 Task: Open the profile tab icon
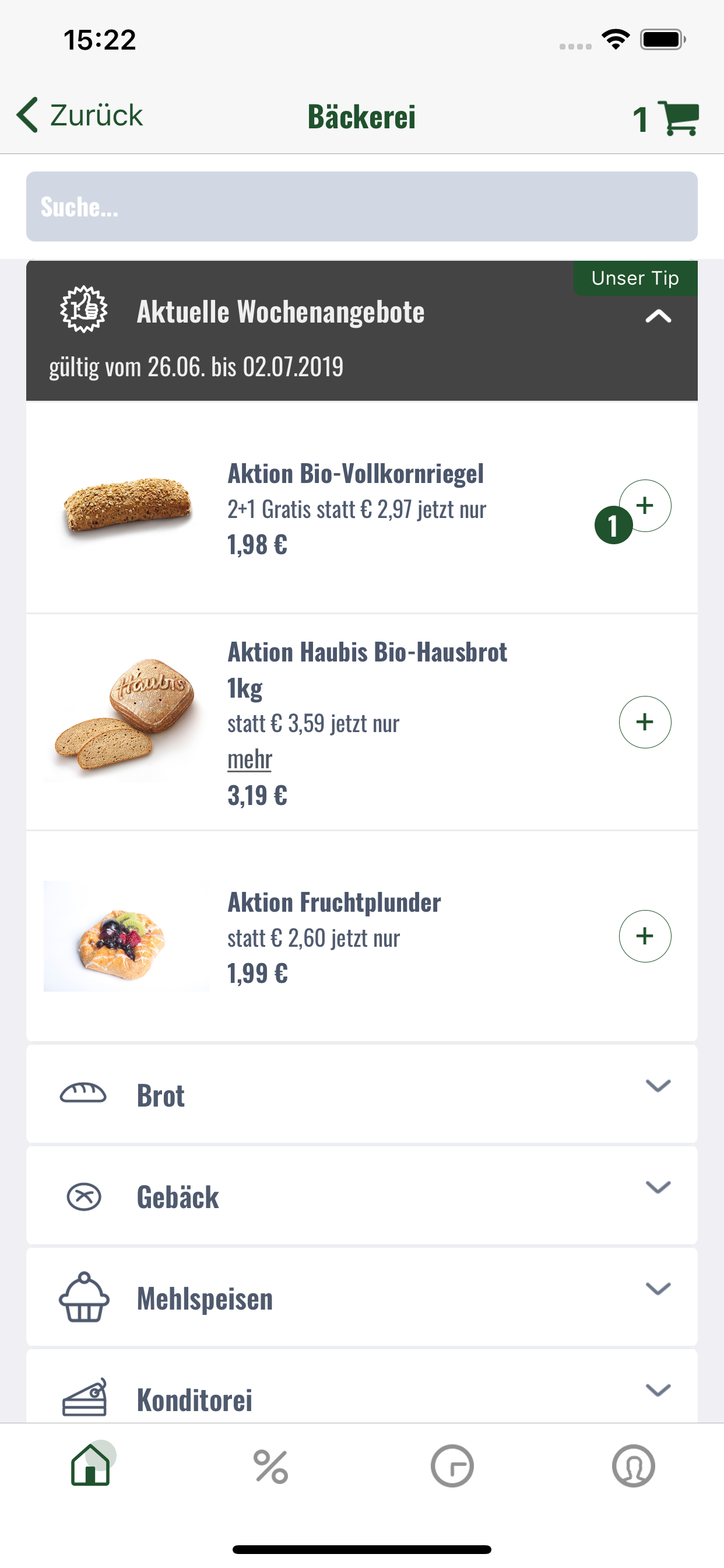coord(633,1466)
